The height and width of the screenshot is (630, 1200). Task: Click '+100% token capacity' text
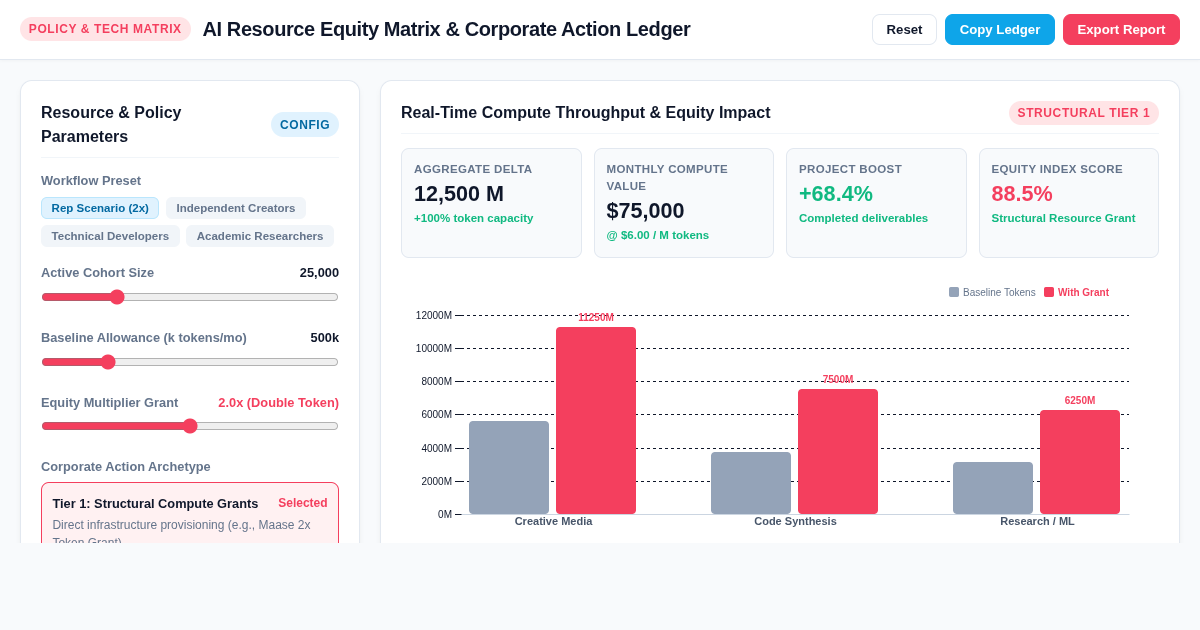click(x=474, y=218)
